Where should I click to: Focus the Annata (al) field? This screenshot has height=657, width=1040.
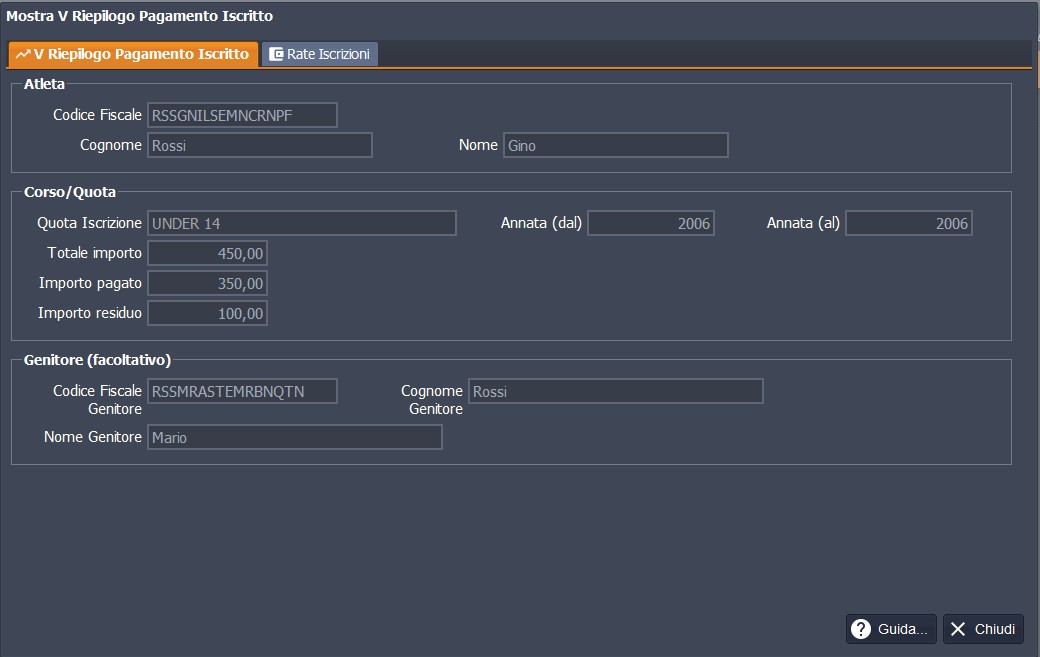[x=908, y=223]
